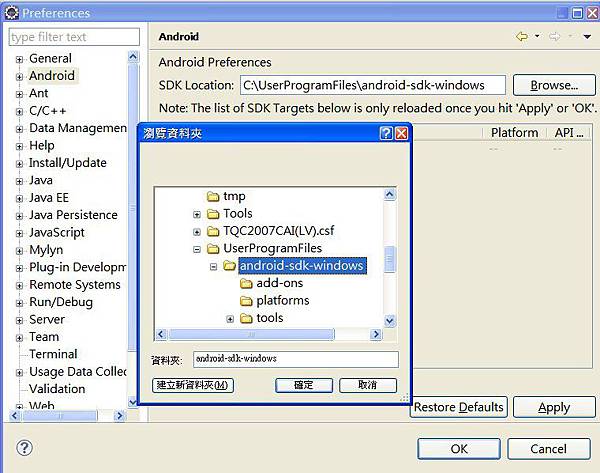This screenshot has height=473, width=600.
Task: Expand the TQC2007CAI(LV).csf folder node
Action: 197,232
